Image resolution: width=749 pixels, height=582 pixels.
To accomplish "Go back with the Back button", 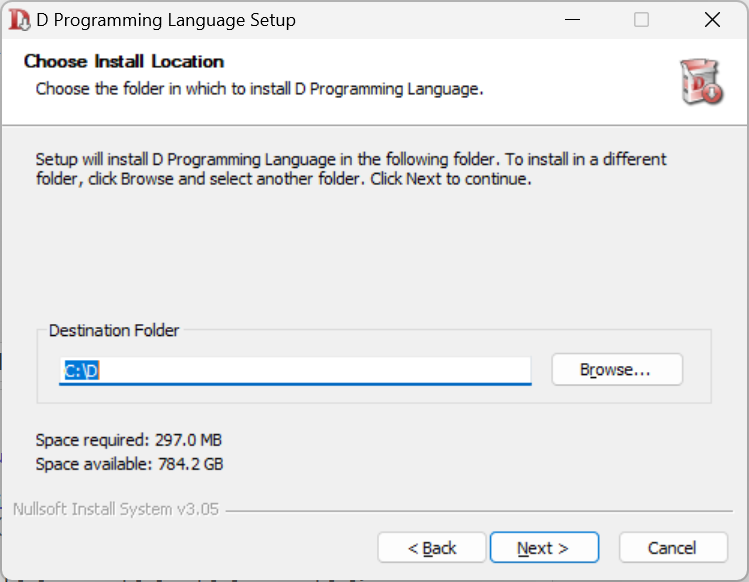I will pyautogui.click(x=432, y=548).
